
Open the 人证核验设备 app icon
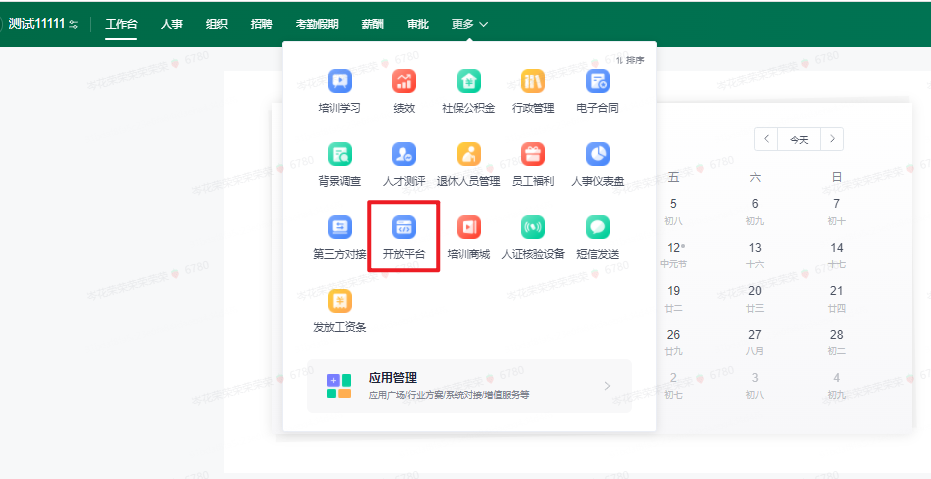coord(533,227)
